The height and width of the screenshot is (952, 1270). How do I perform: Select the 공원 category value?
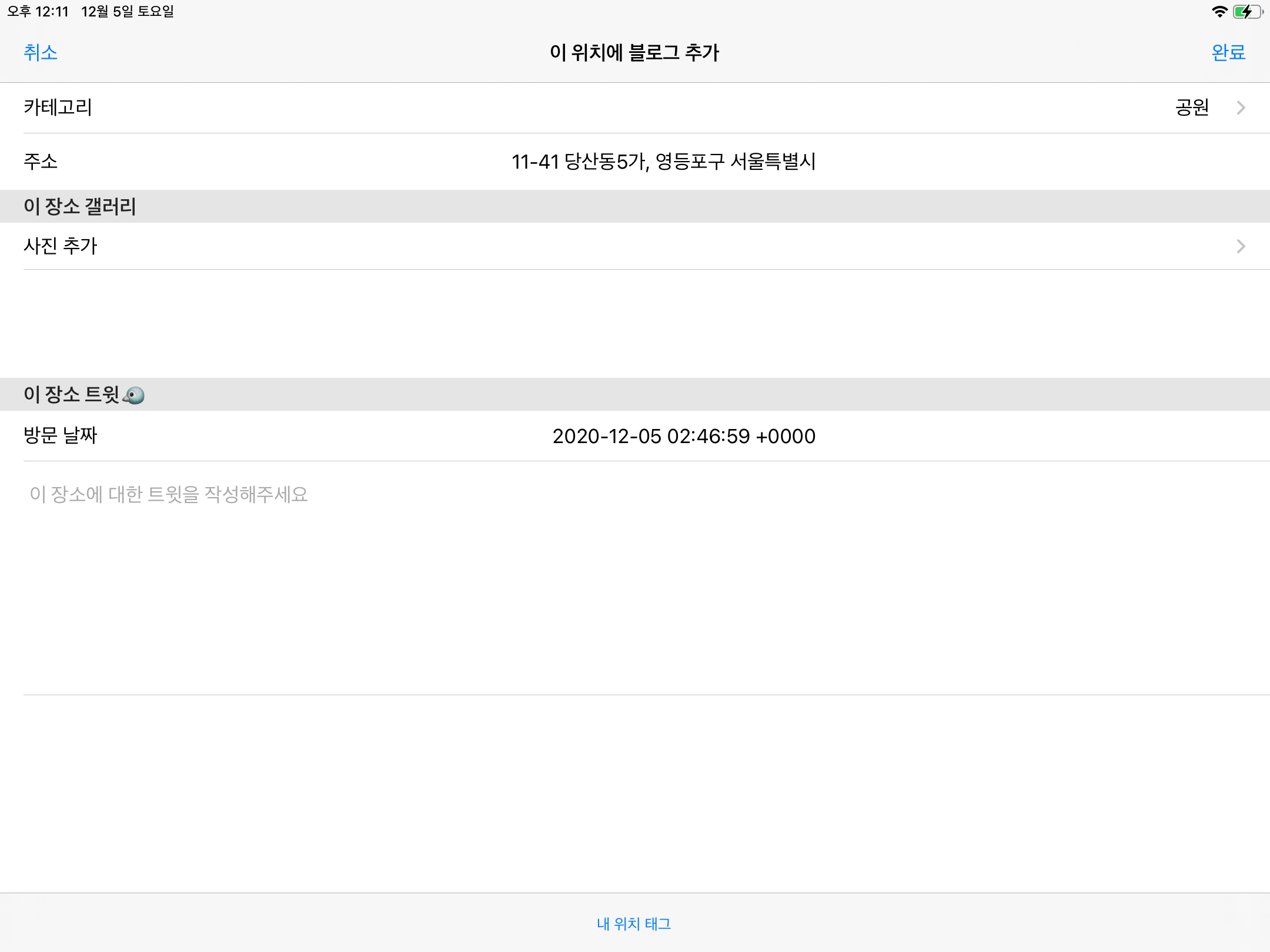[x=1191, y=108]
